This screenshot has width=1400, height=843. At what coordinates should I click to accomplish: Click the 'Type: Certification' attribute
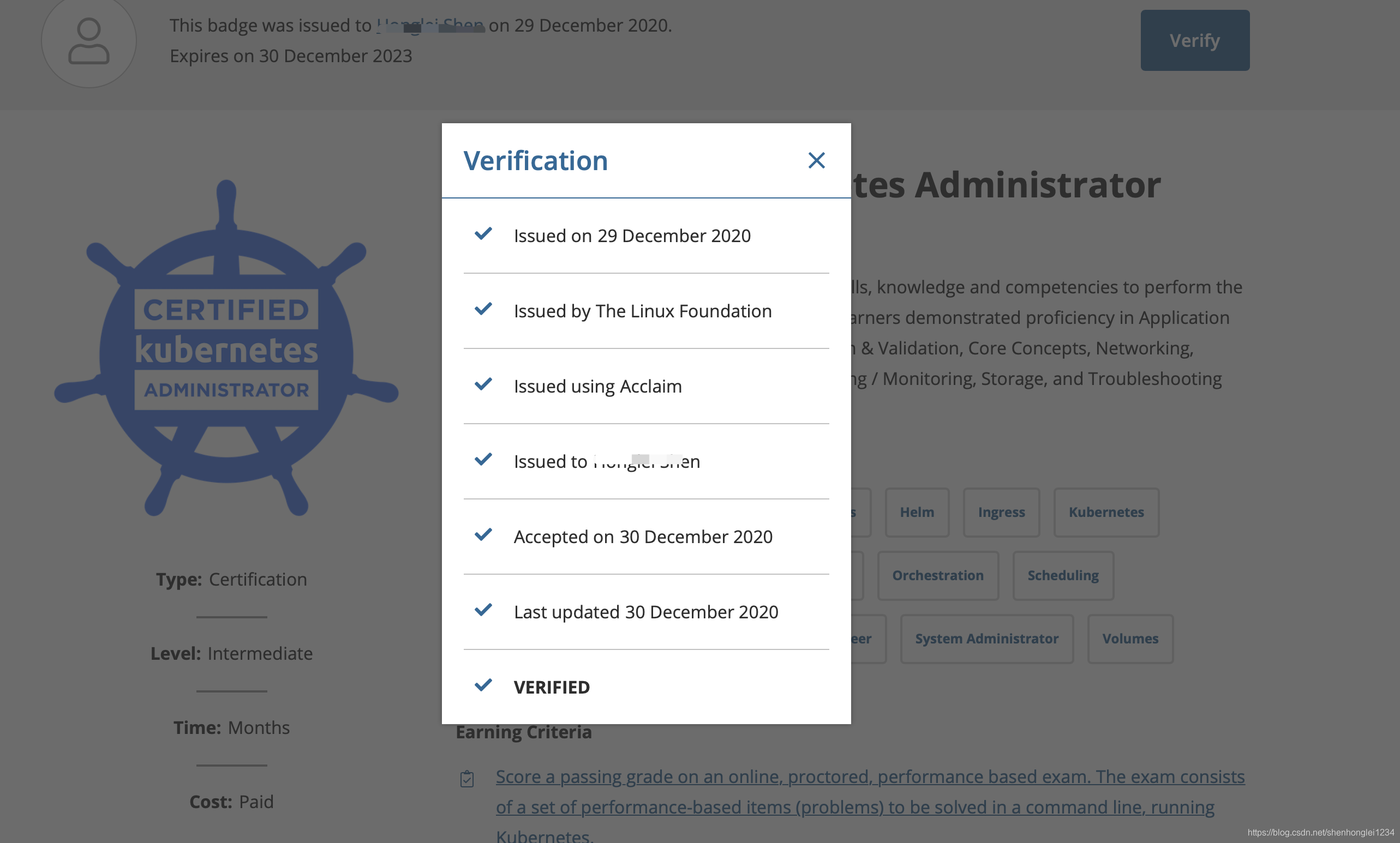[x=231, y=580]
